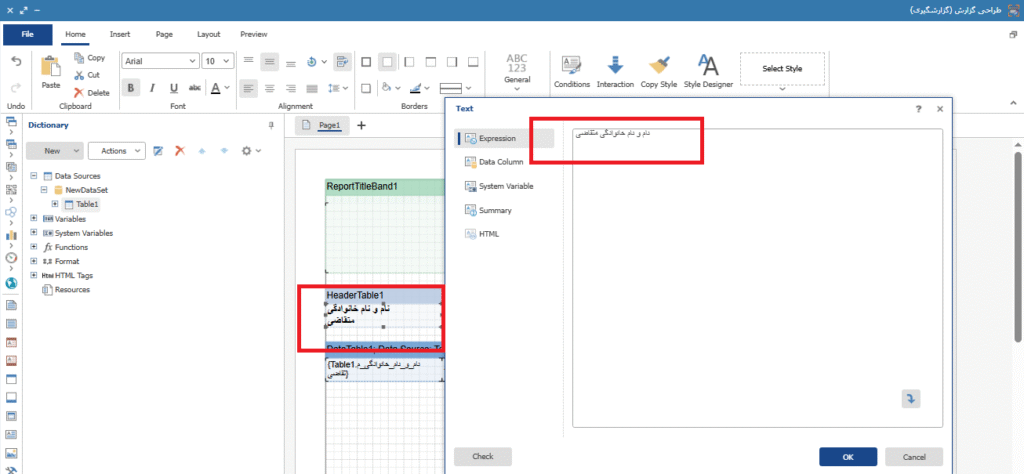Toggle italic text formatting
This screenshot has width=1024, height=474.
click(152, 88)
